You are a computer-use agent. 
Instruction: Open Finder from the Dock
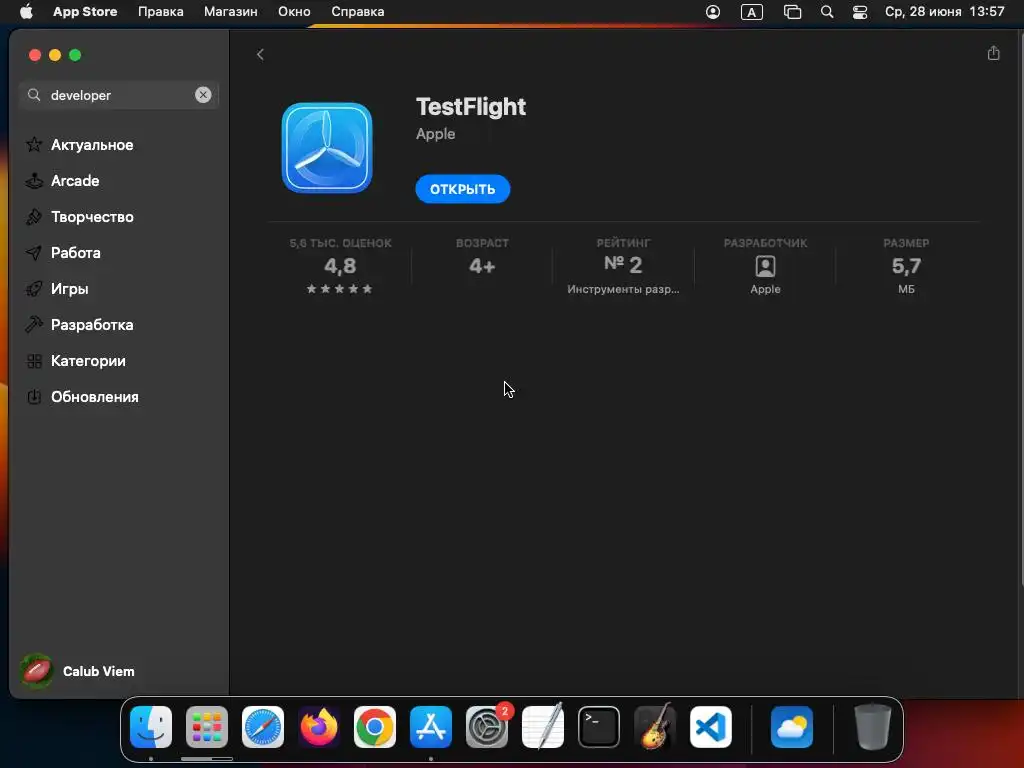tap(151, 727)
